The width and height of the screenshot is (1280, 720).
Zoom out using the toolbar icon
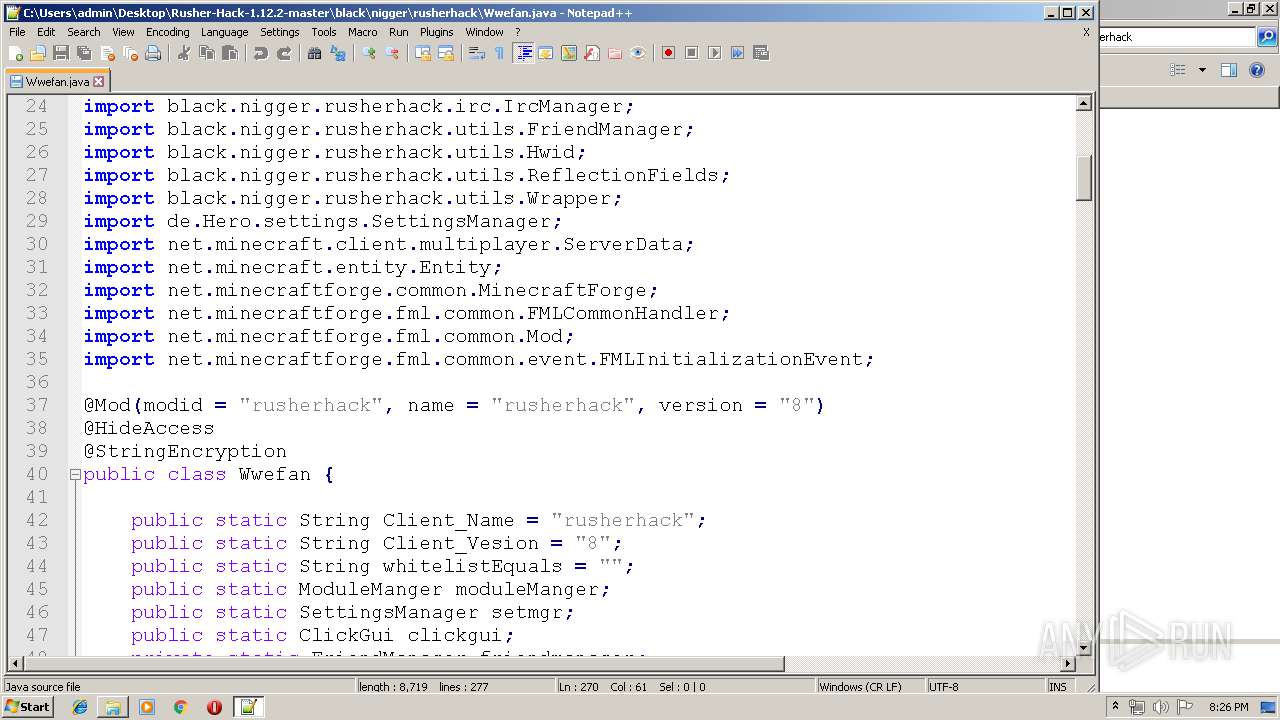pyautogui.click(x=392, y=53)
